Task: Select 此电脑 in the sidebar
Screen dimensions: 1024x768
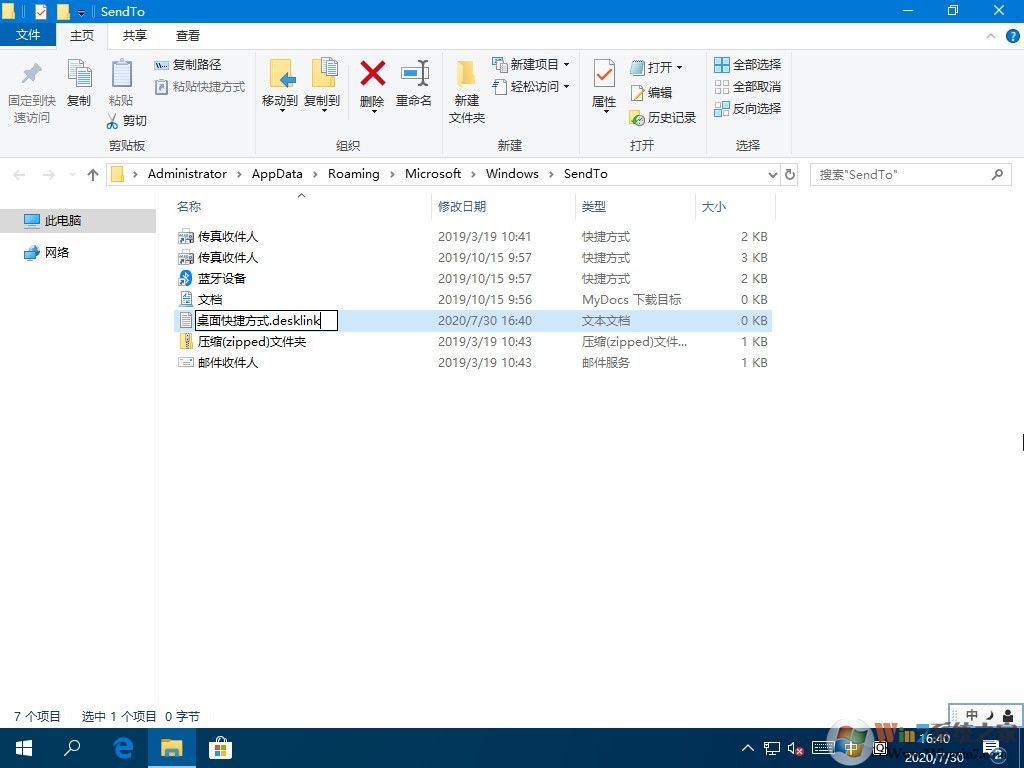Action: pyautogui.click(x=62, y=220)
